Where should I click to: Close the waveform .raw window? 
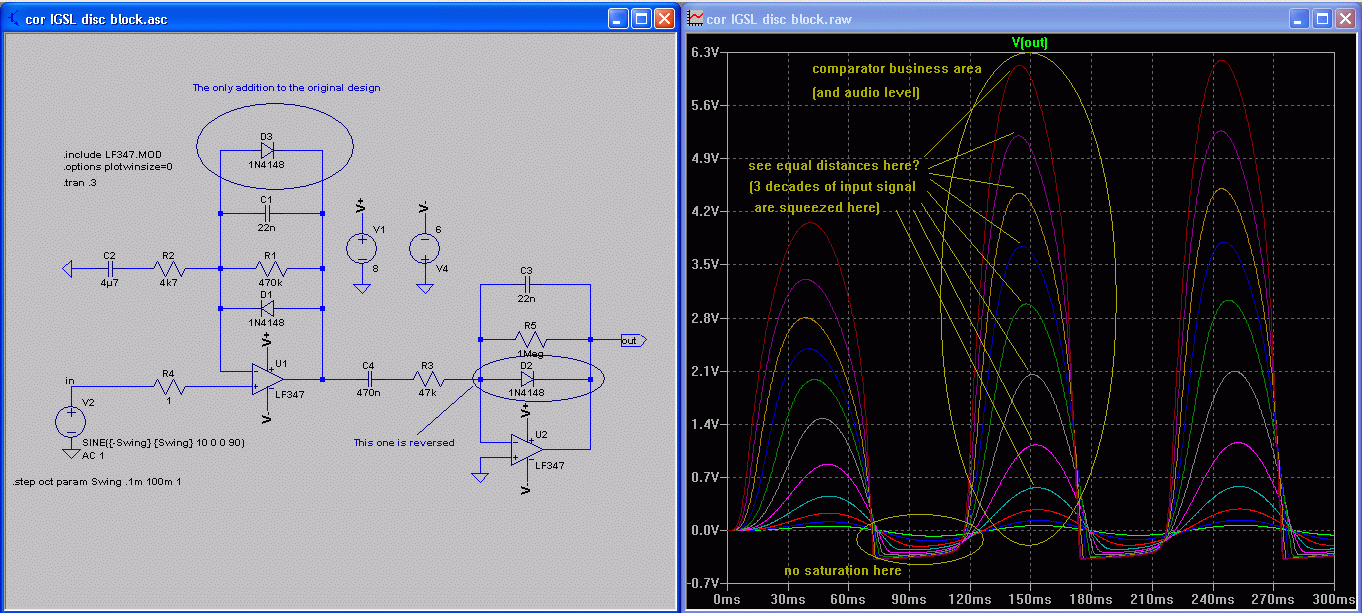[x=1345, y=18]
